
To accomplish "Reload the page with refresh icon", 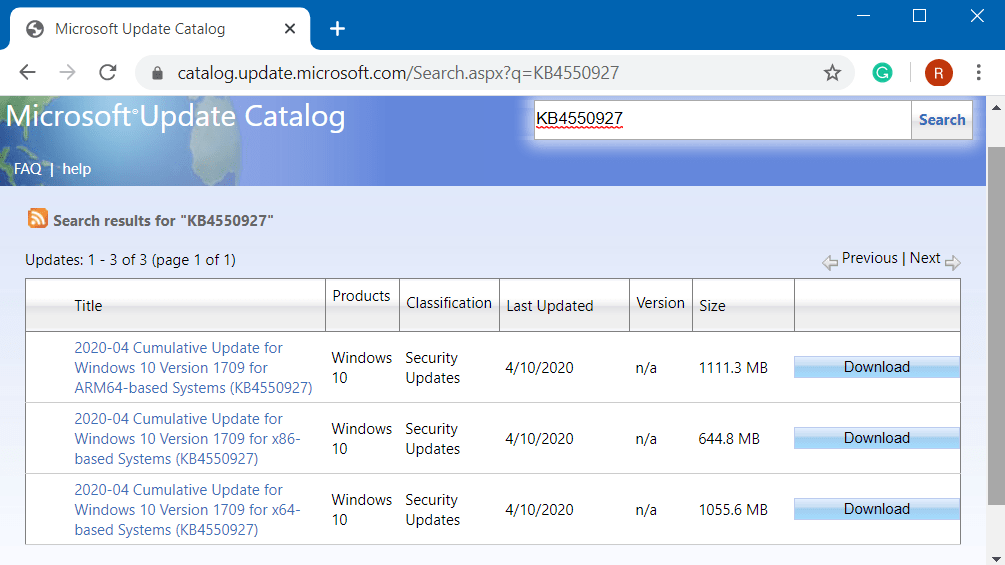I will 108,72.
